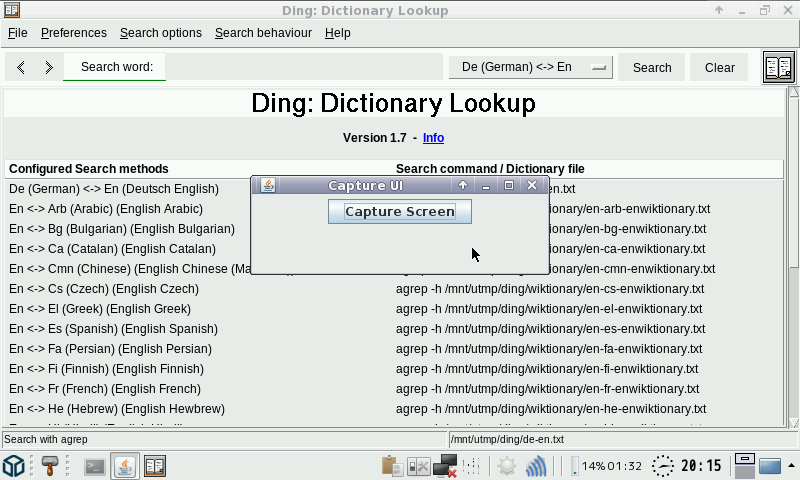
Task: Open the Search behaviour menu
Action: pyautogui.click(x=263, y=33)
